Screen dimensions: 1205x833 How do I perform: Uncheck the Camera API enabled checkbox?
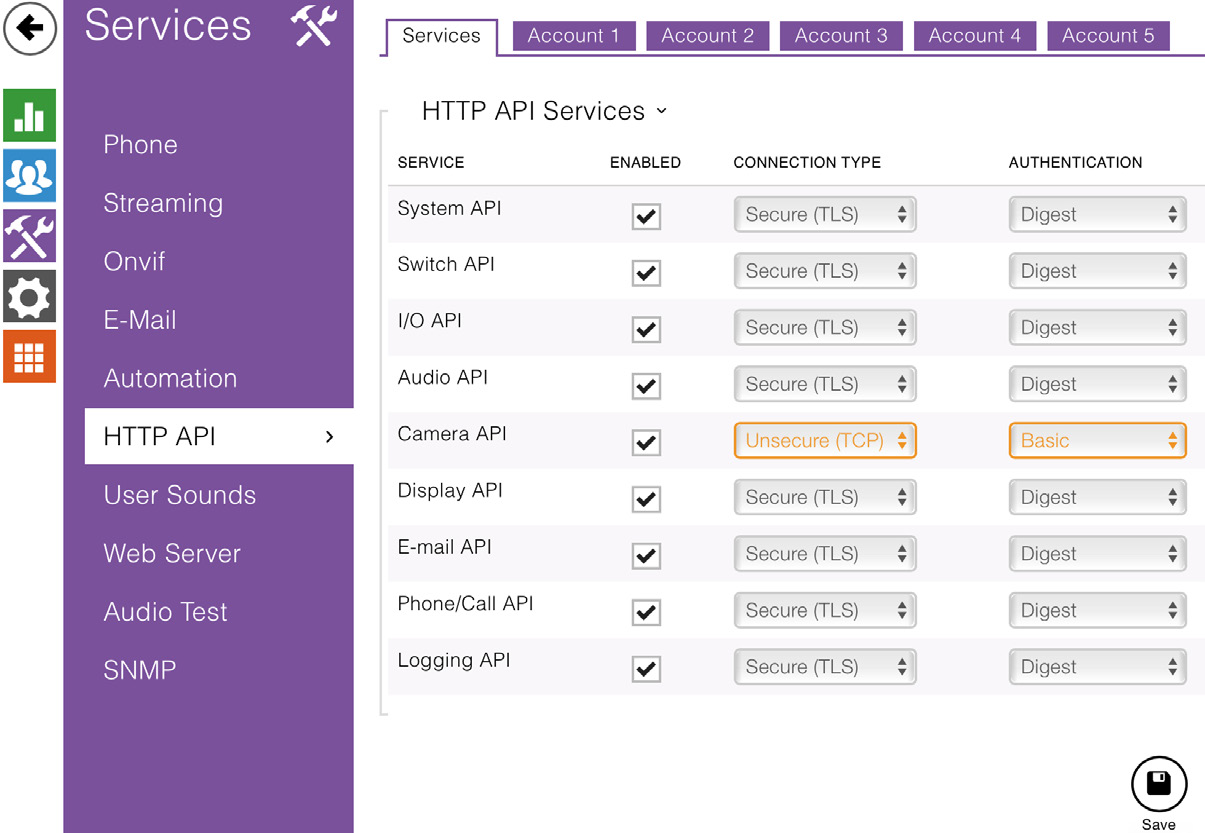[x=647, y=442]
